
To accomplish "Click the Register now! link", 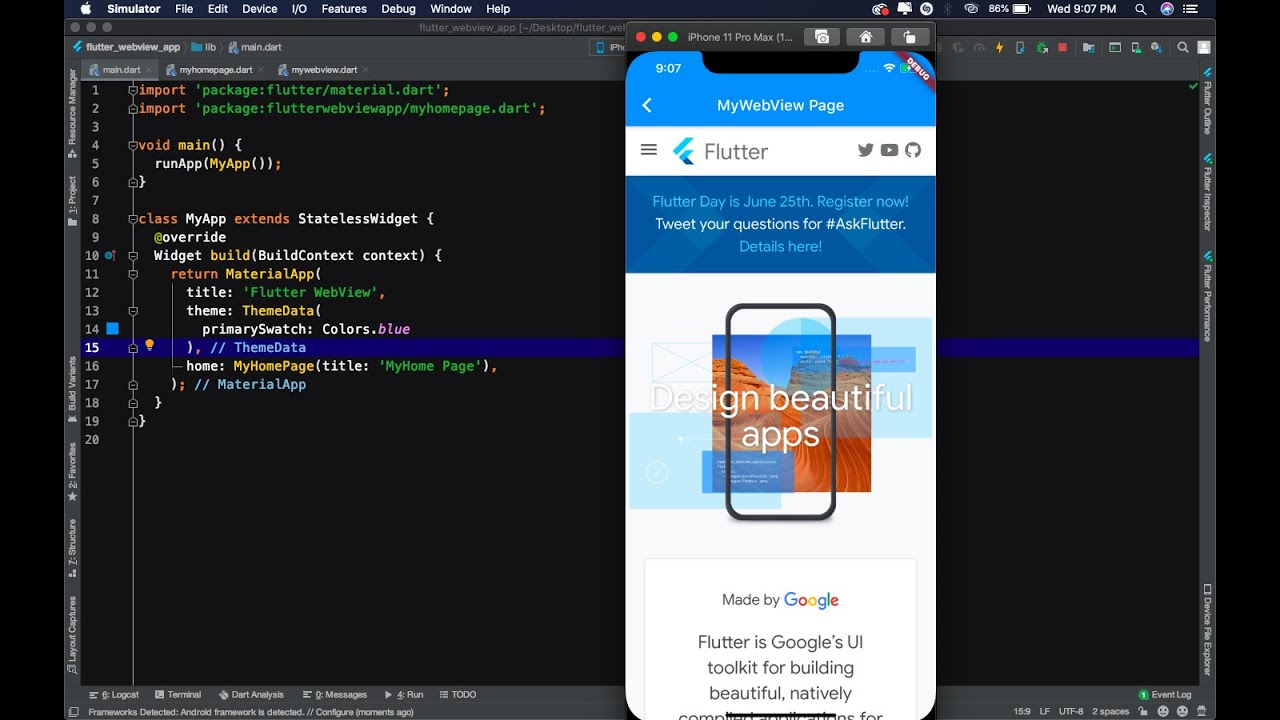I will [x=862, y=201].
